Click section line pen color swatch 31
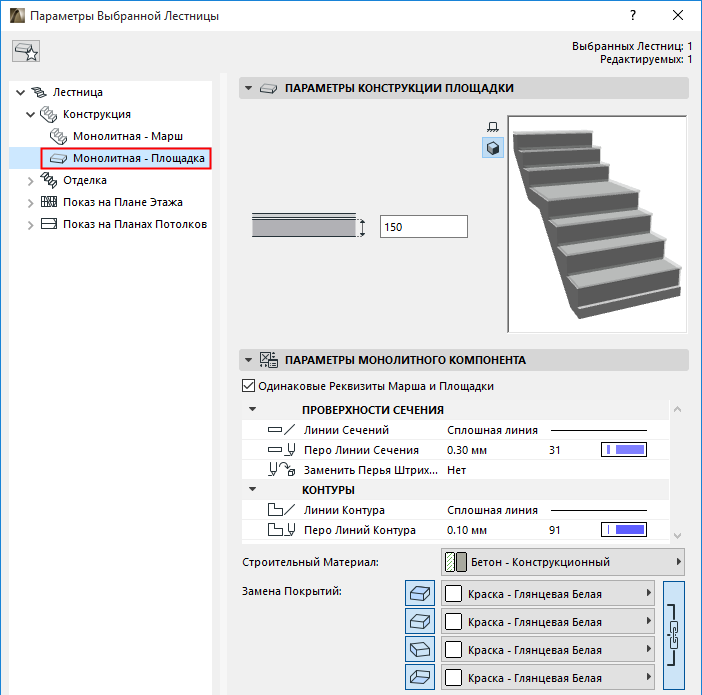Image resolution: width=702 pixels, height=695 pixels. pyautogui.click(x=624, y=450)
